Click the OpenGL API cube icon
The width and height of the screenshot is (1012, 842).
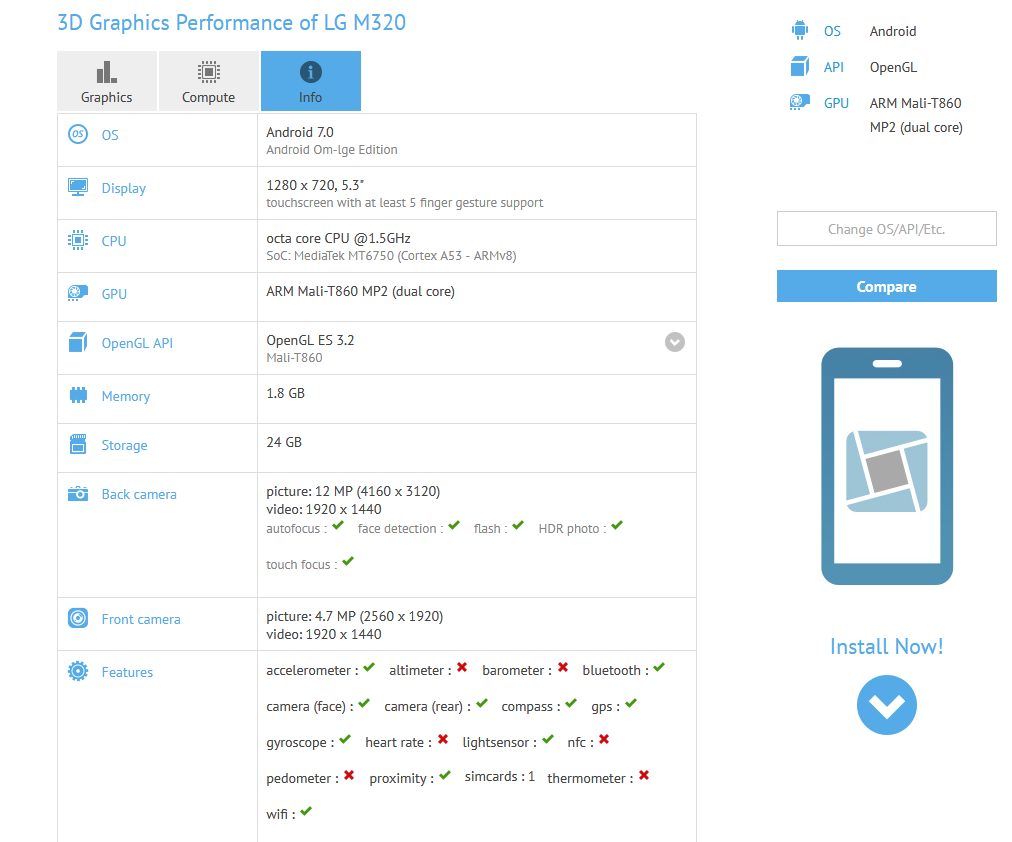[x=78, y=343]
